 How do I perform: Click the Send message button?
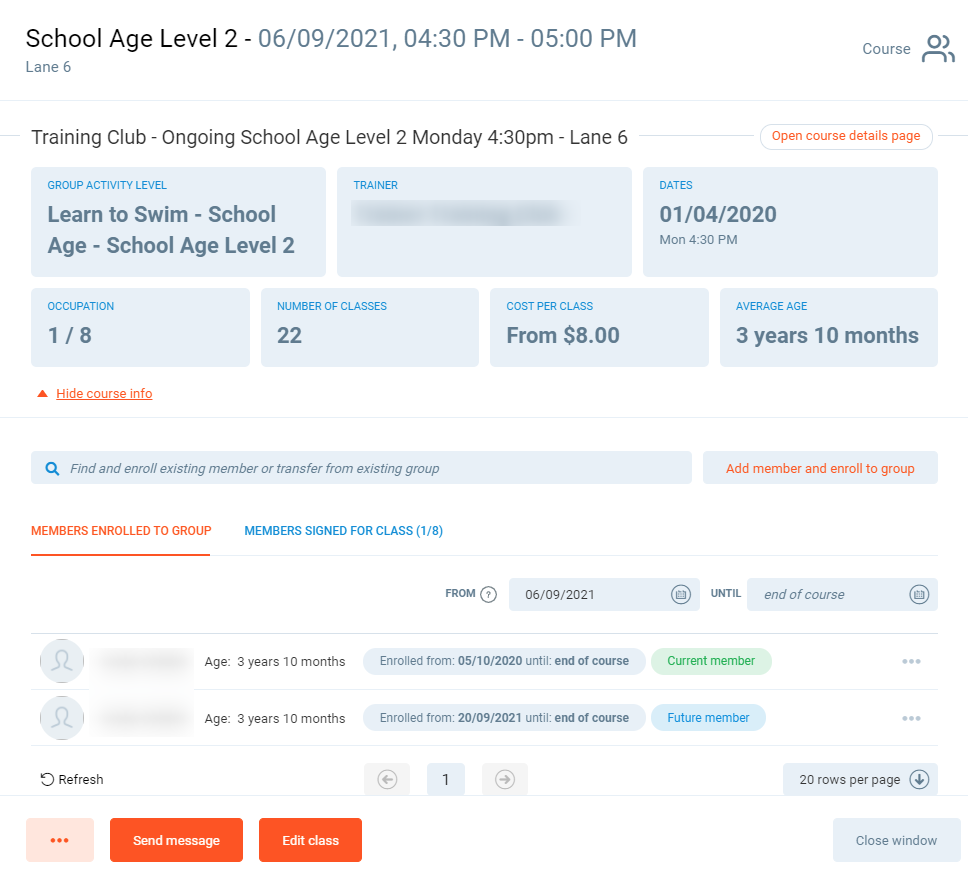[176, 840]
